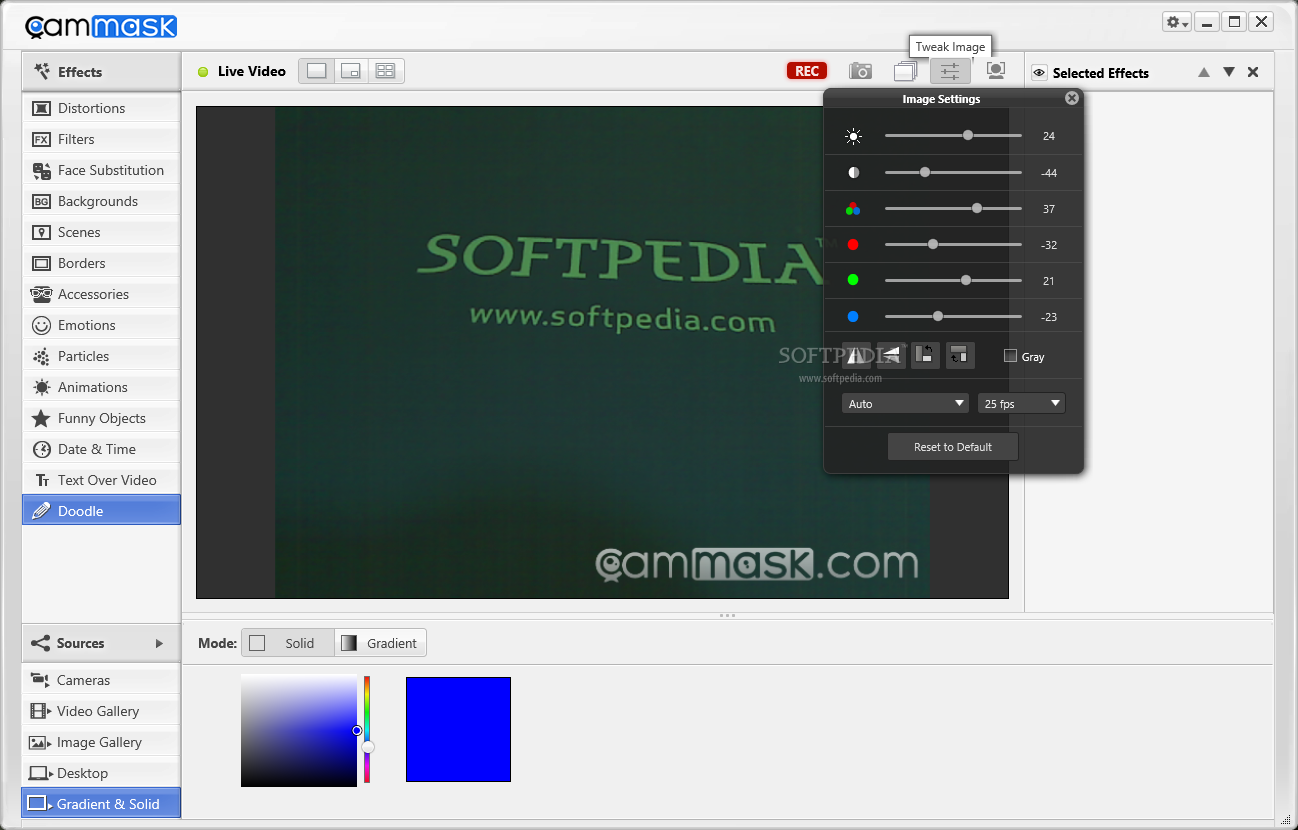
Task: Click contrast value -44
Action: point(1049,173)
